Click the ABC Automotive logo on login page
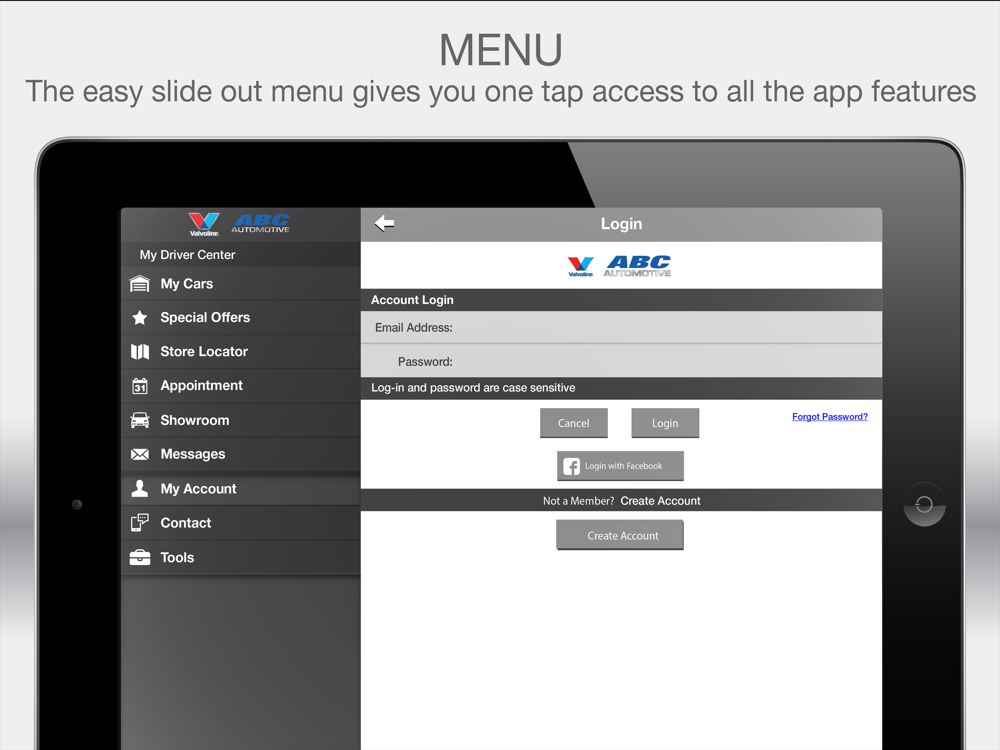Viewport: 1000px width, 750px height. pyautogui.click(x=637, y=266)
